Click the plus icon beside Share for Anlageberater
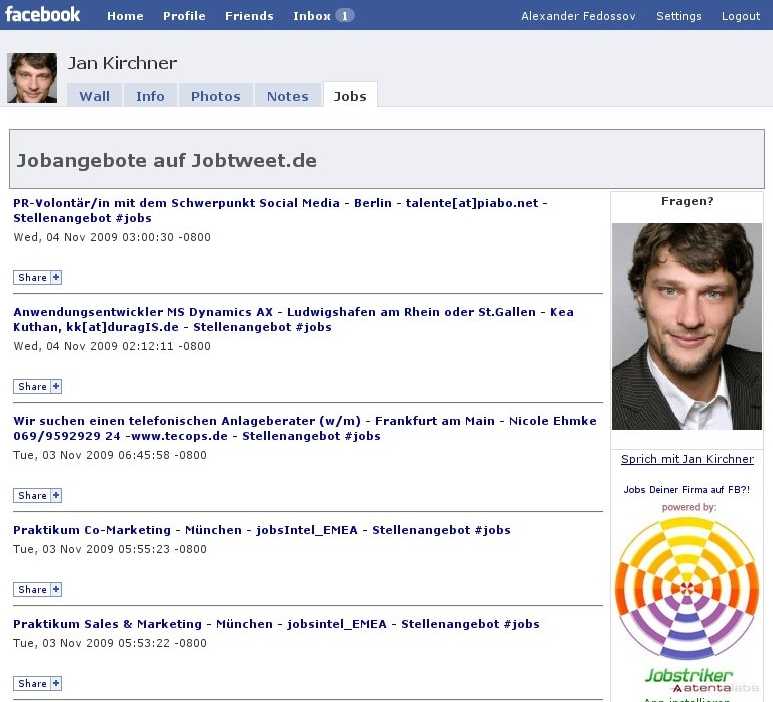This screenshot has height=702, width=773. 56,495
